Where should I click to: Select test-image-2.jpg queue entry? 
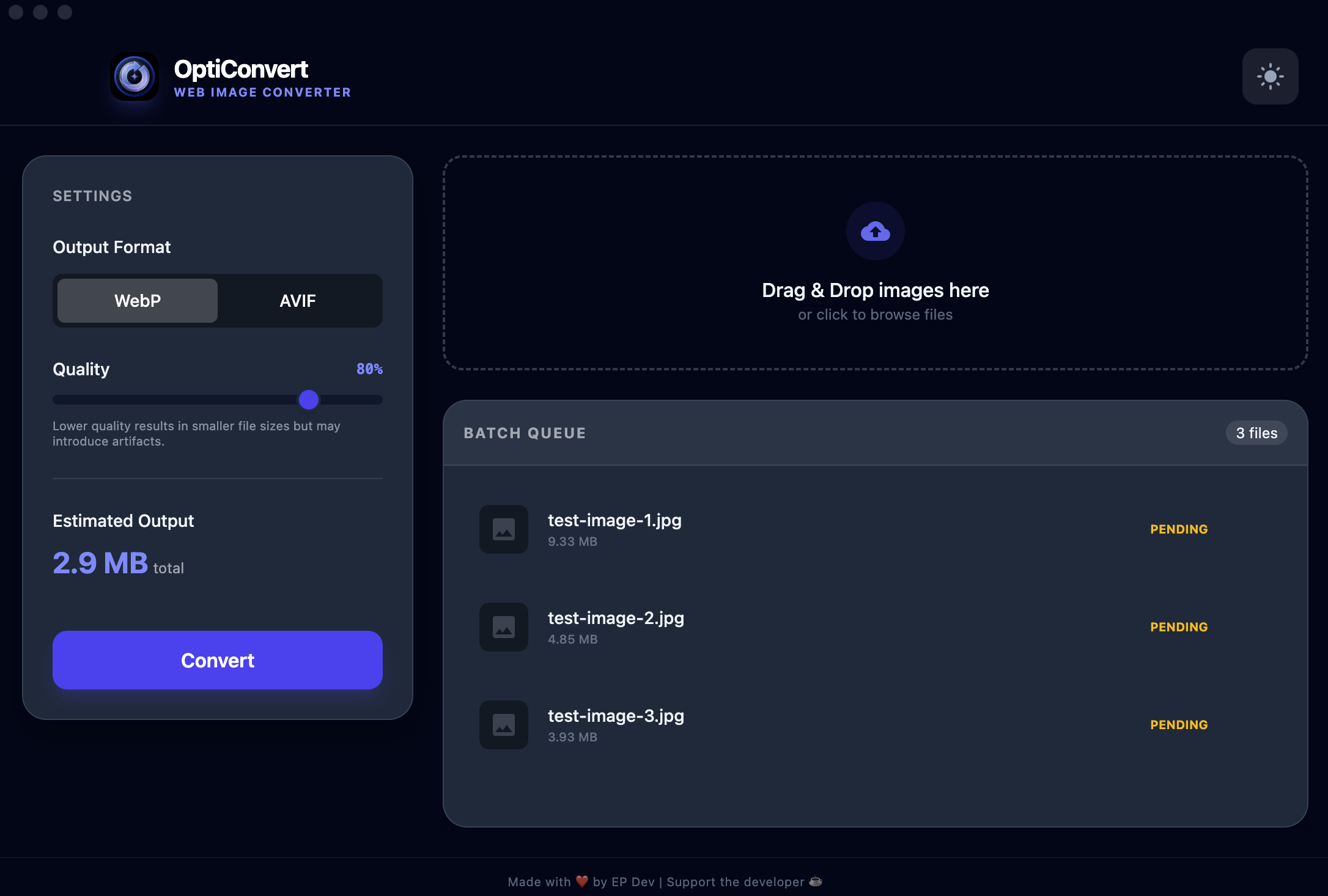616,618
